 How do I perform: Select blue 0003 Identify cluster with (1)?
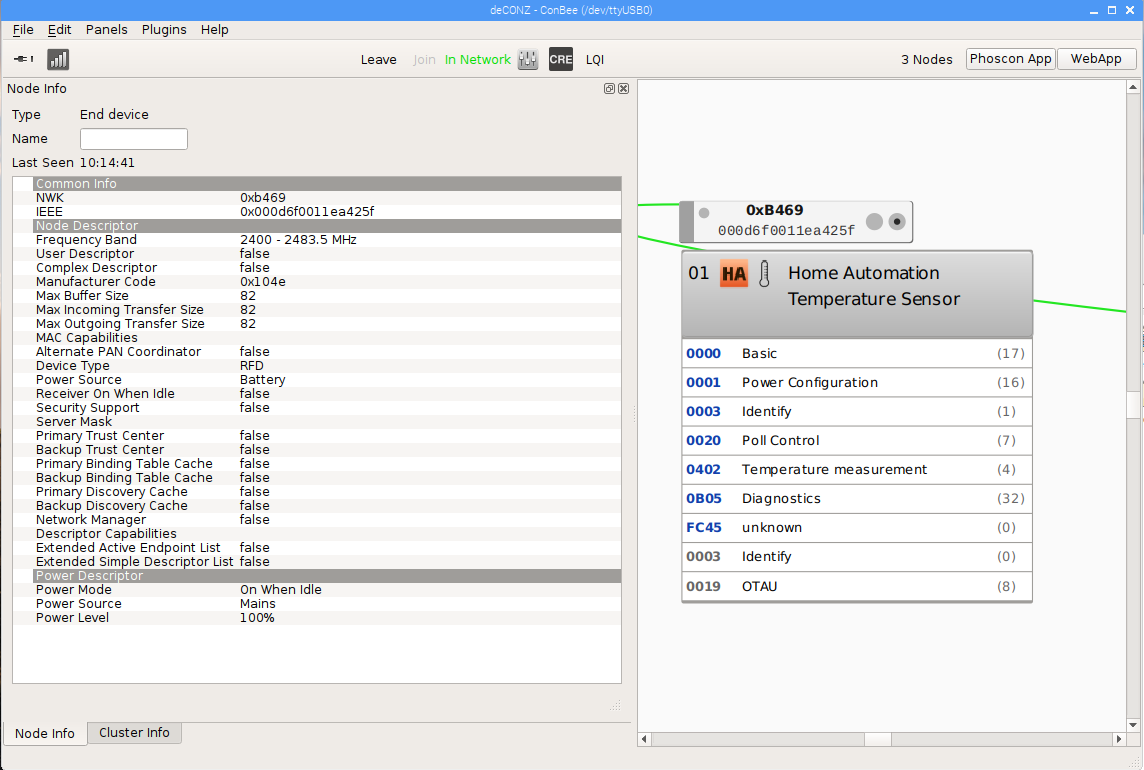(x=857, y=412)
